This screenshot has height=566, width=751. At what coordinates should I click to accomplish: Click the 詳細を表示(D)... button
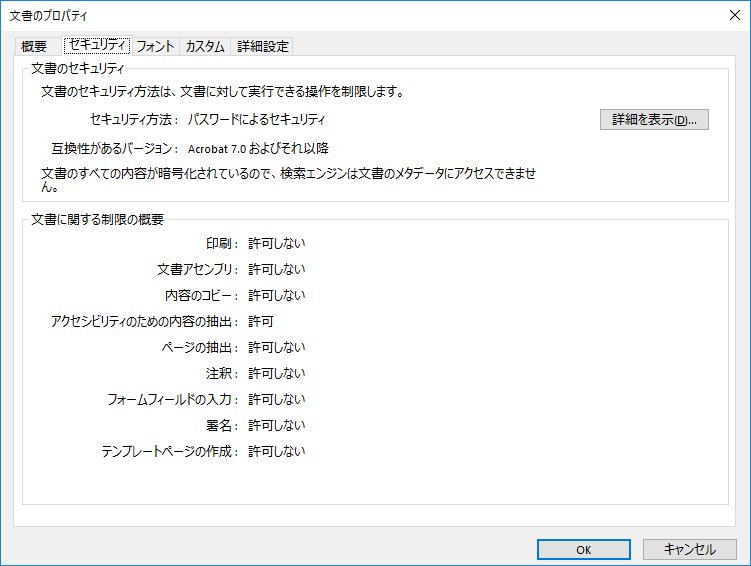click(654, 120)
